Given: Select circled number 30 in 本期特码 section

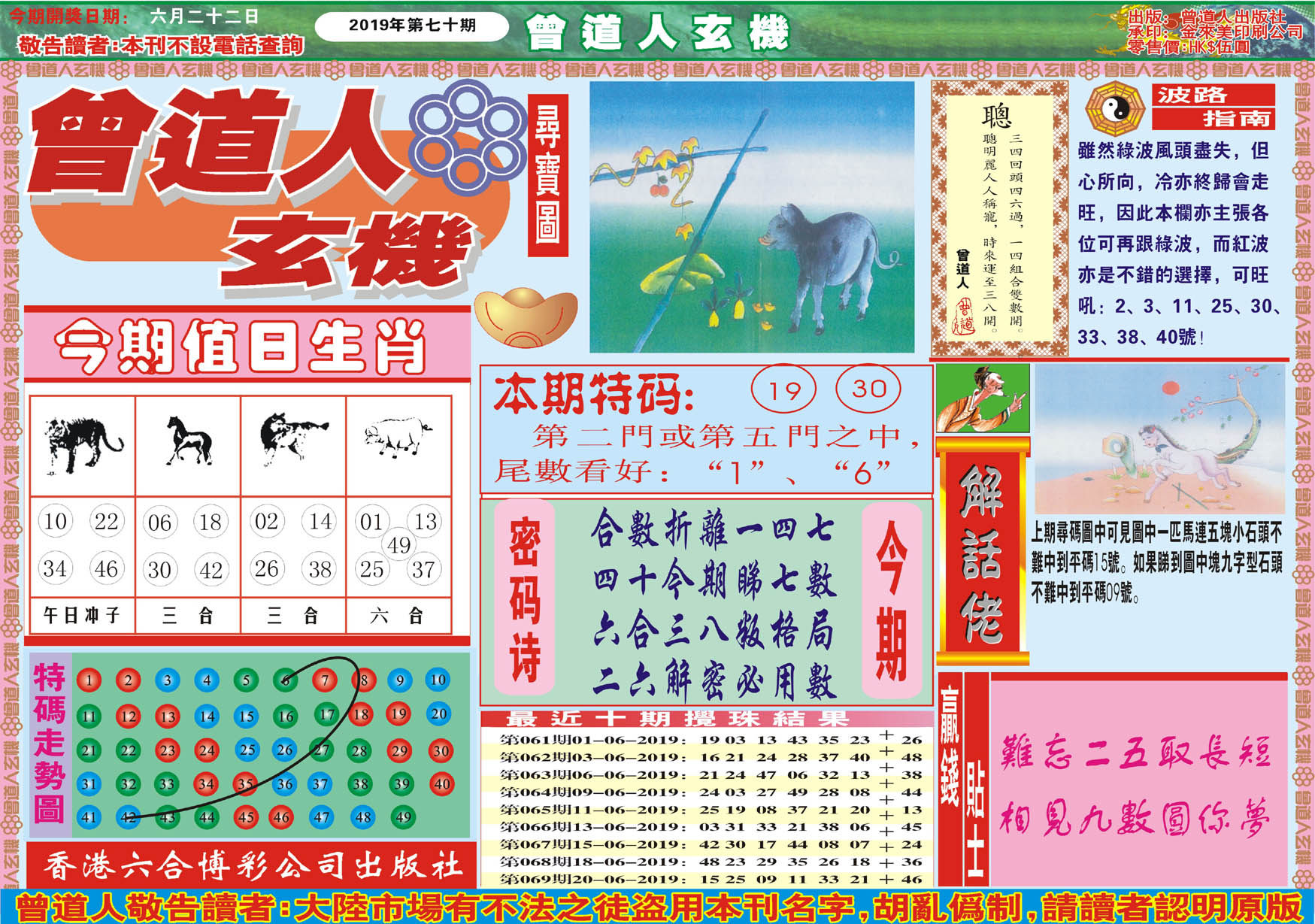Looking at the screenshot, I should pos(868,389).
